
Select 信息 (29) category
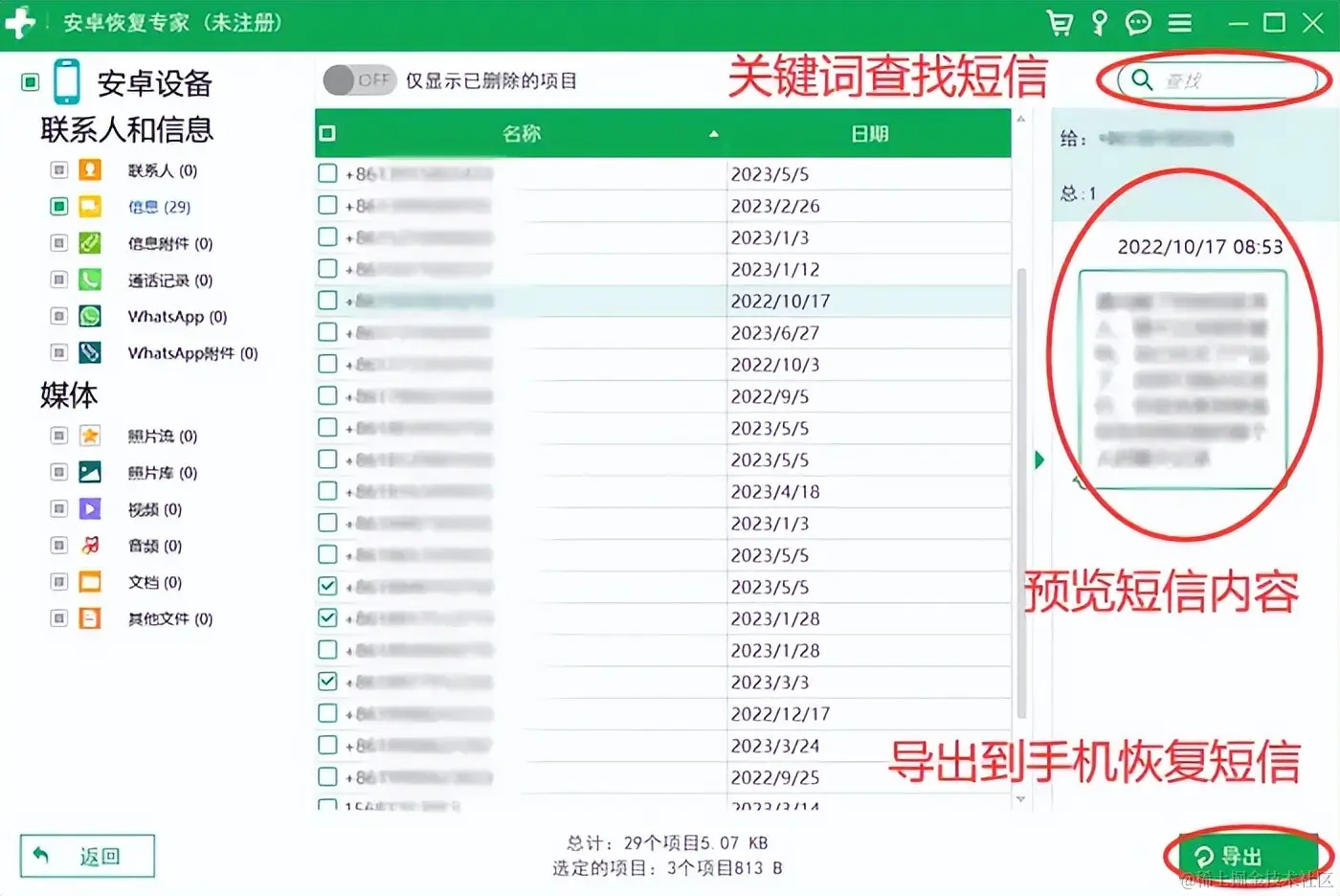159,207
